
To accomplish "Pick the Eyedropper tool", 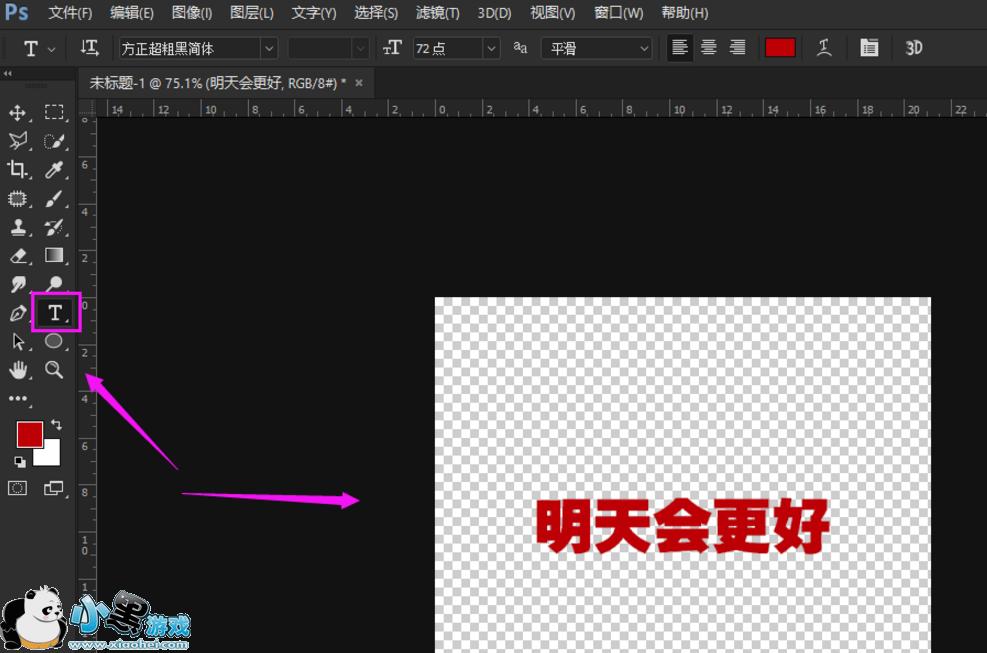I will (x=54, y=169).
